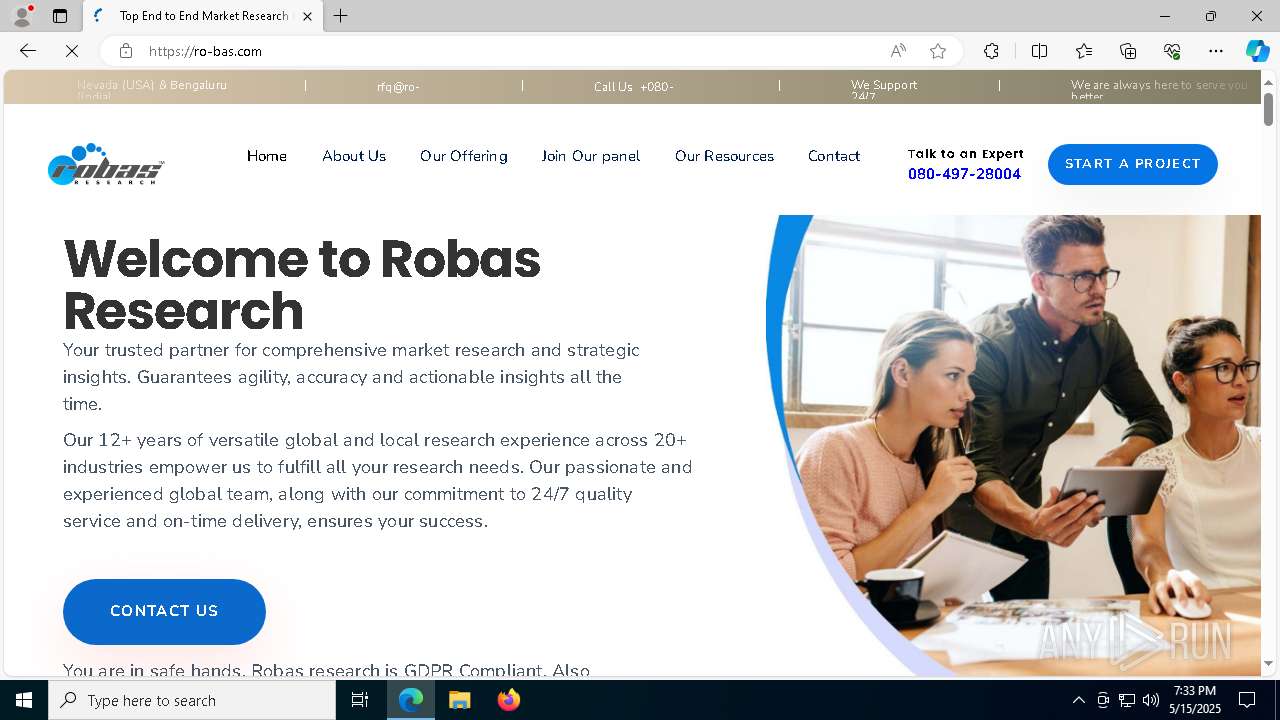1280x720 pixels.
Task: Go to Contact page
Action: [834, 156]
